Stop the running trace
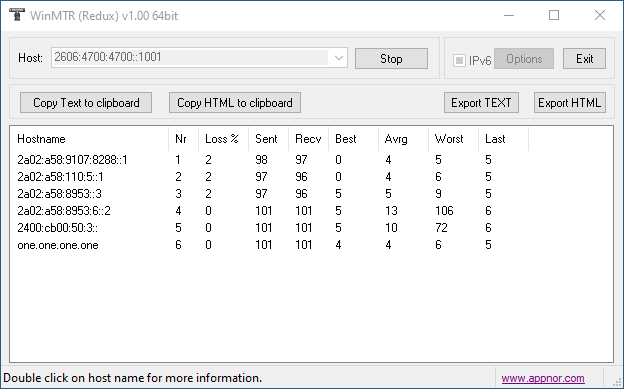Viewport: 624px width, 389px height. [391, 59]
